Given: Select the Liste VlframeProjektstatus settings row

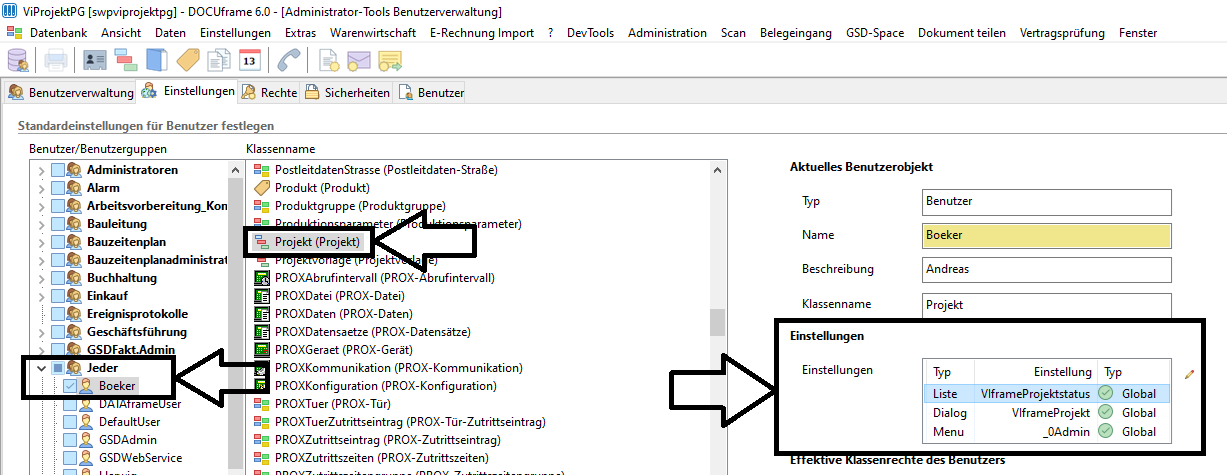Looking at the screenshot, I should 1045,393.
